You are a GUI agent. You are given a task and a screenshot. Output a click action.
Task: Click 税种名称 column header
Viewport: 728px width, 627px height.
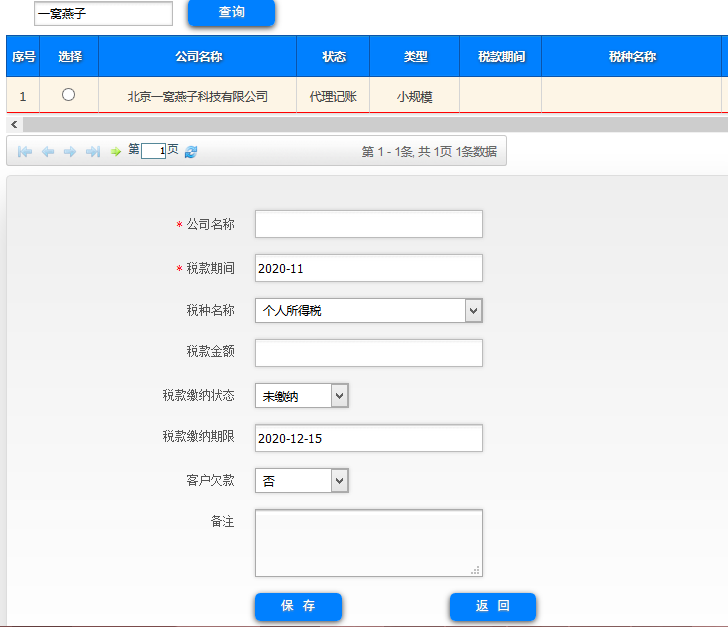pyautogui.click(x=632, y=57)
